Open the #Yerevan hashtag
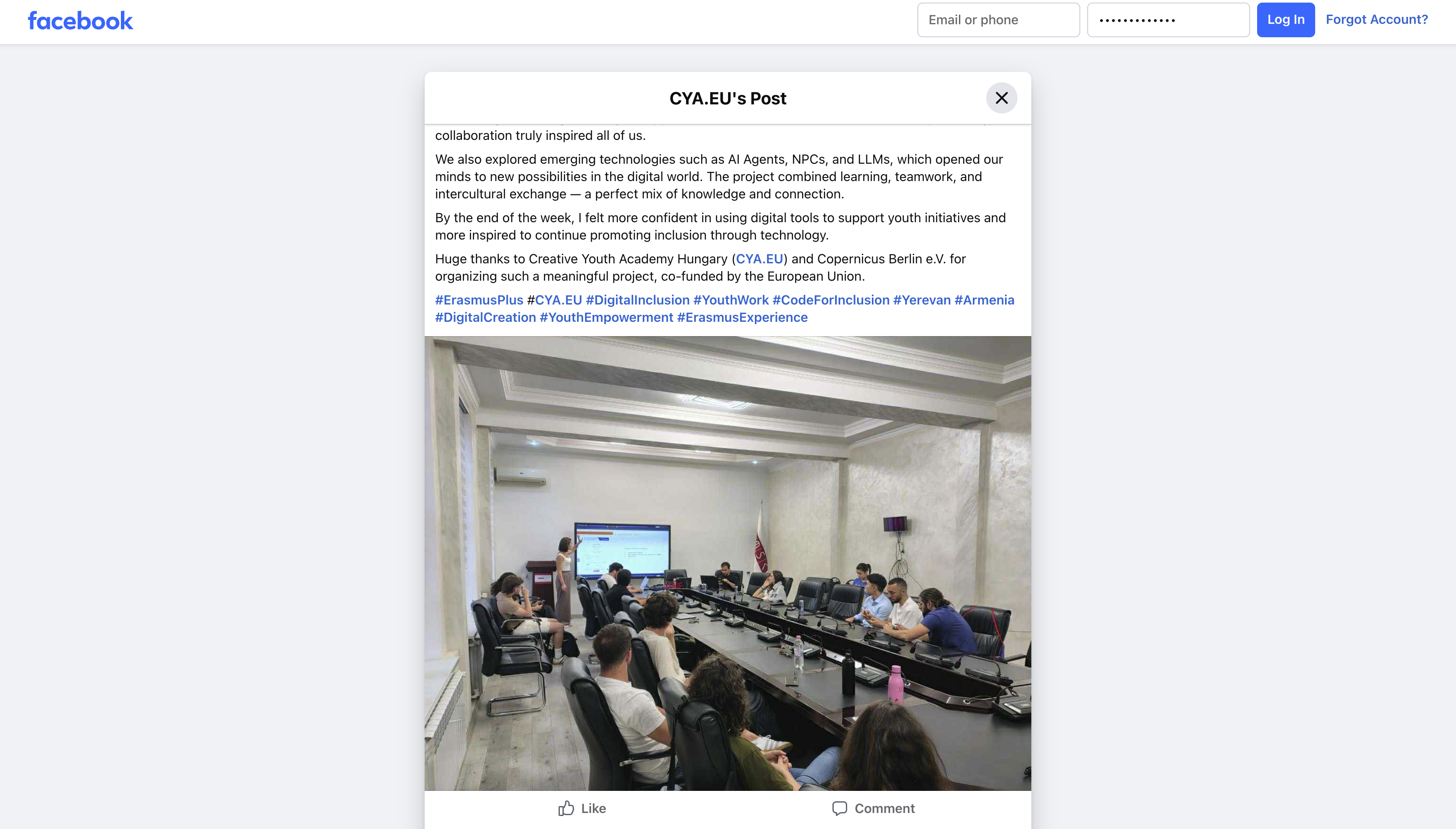Screen dimensions: 1456x829 922,300
